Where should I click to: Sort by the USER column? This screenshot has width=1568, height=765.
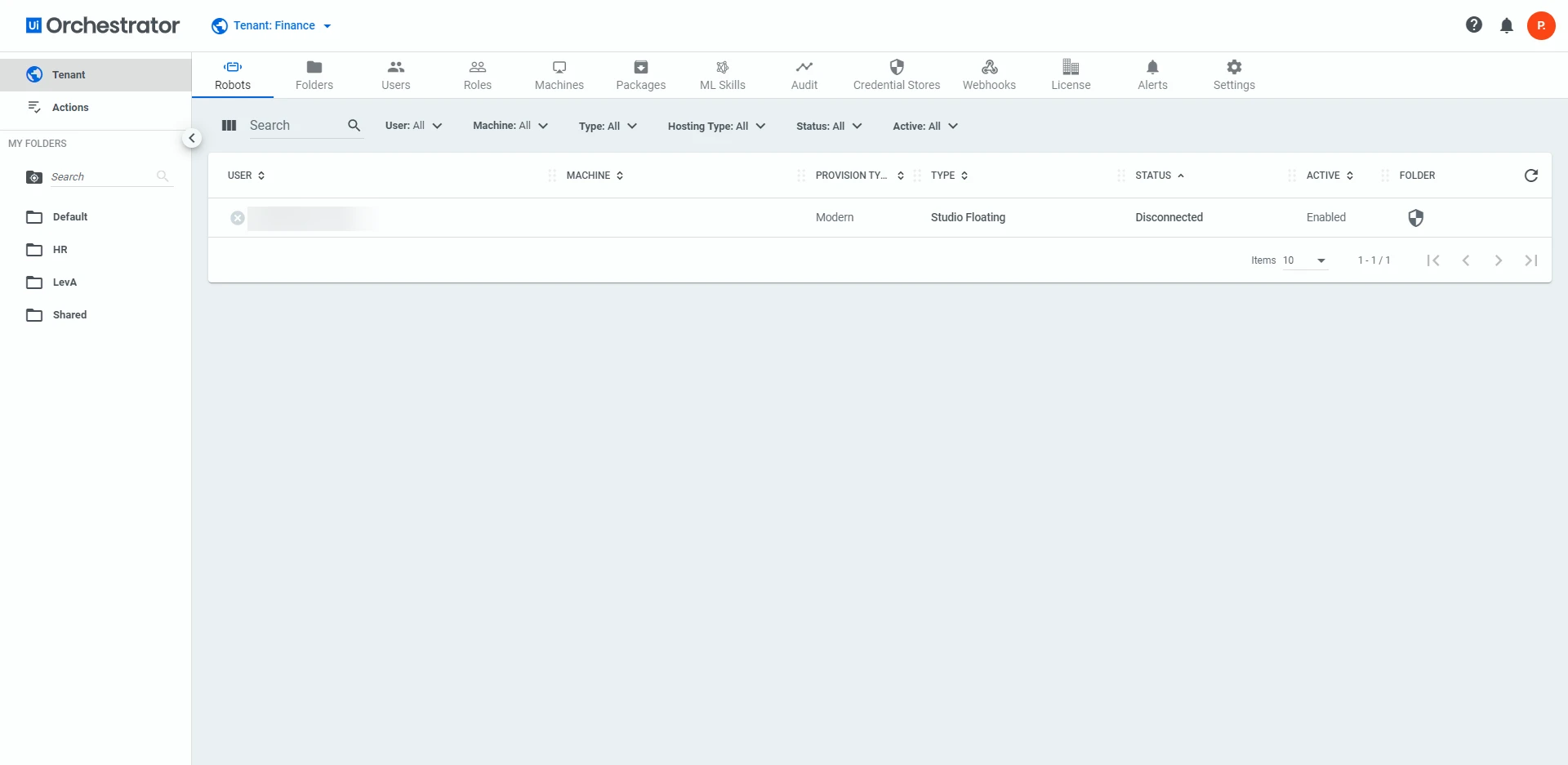coord(246,176)
